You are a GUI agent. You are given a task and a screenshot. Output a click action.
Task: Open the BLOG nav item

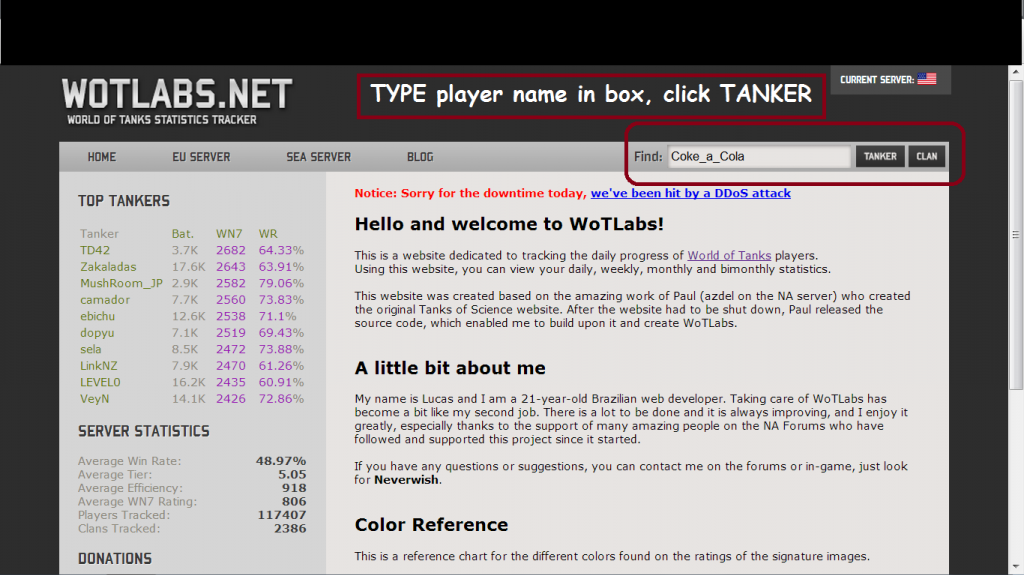420,157
